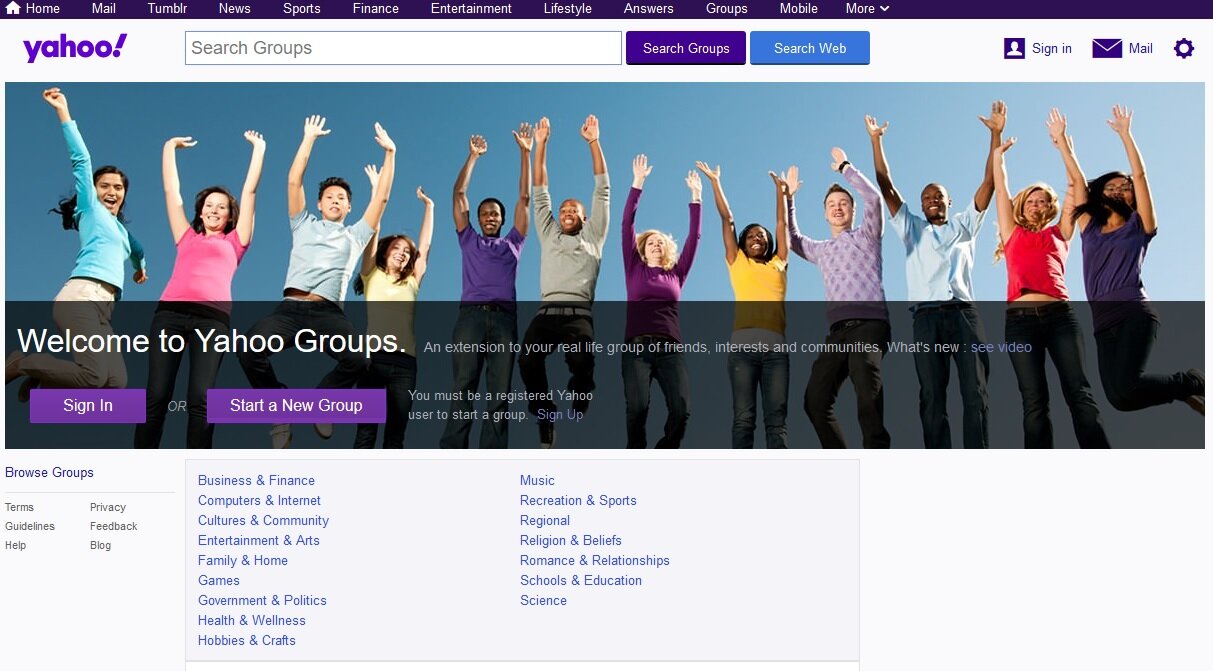The height and width of the screenshot is (671, 1213).
Task: Go to Sports in the top bar
Action: click(x=301, y=8)
